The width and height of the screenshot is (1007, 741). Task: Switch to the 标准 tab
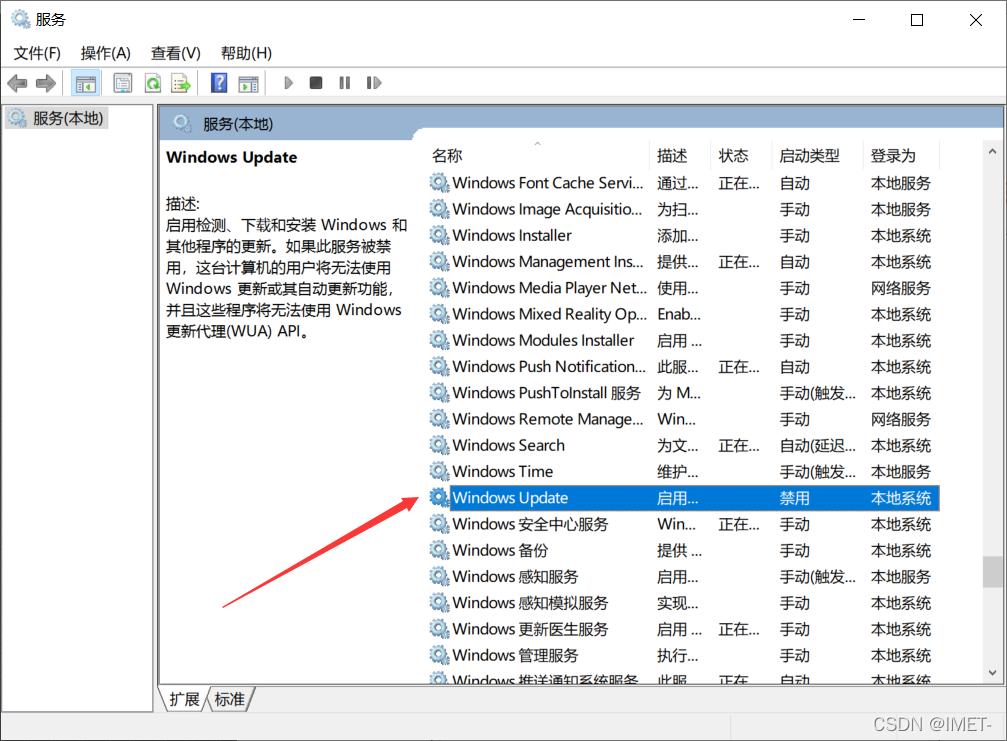[x=230, y=699]
